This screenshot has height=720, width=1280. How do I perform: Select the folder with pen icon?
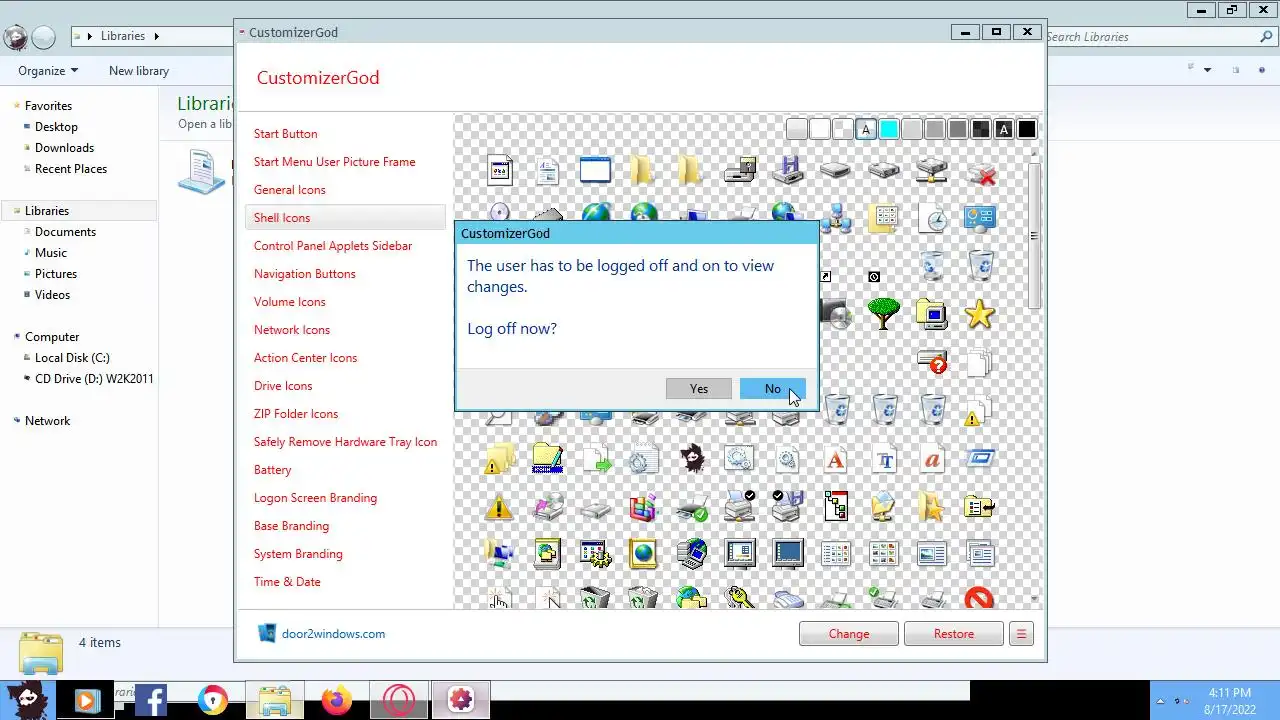[x=547, y=458]
